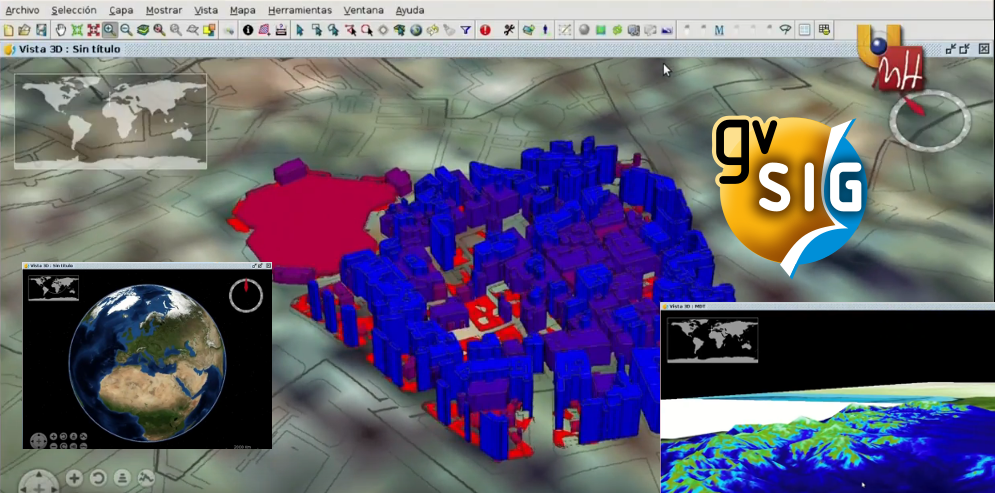Click the world overview minimap in main view
This screenshot has width=995, height=493.
[110, 121]
